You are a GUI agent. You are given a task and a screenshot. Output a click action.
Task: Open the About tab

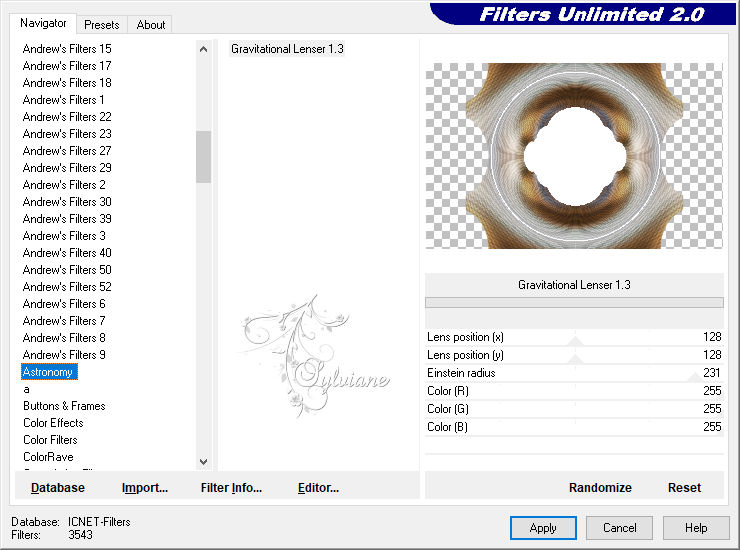(151, 25)
